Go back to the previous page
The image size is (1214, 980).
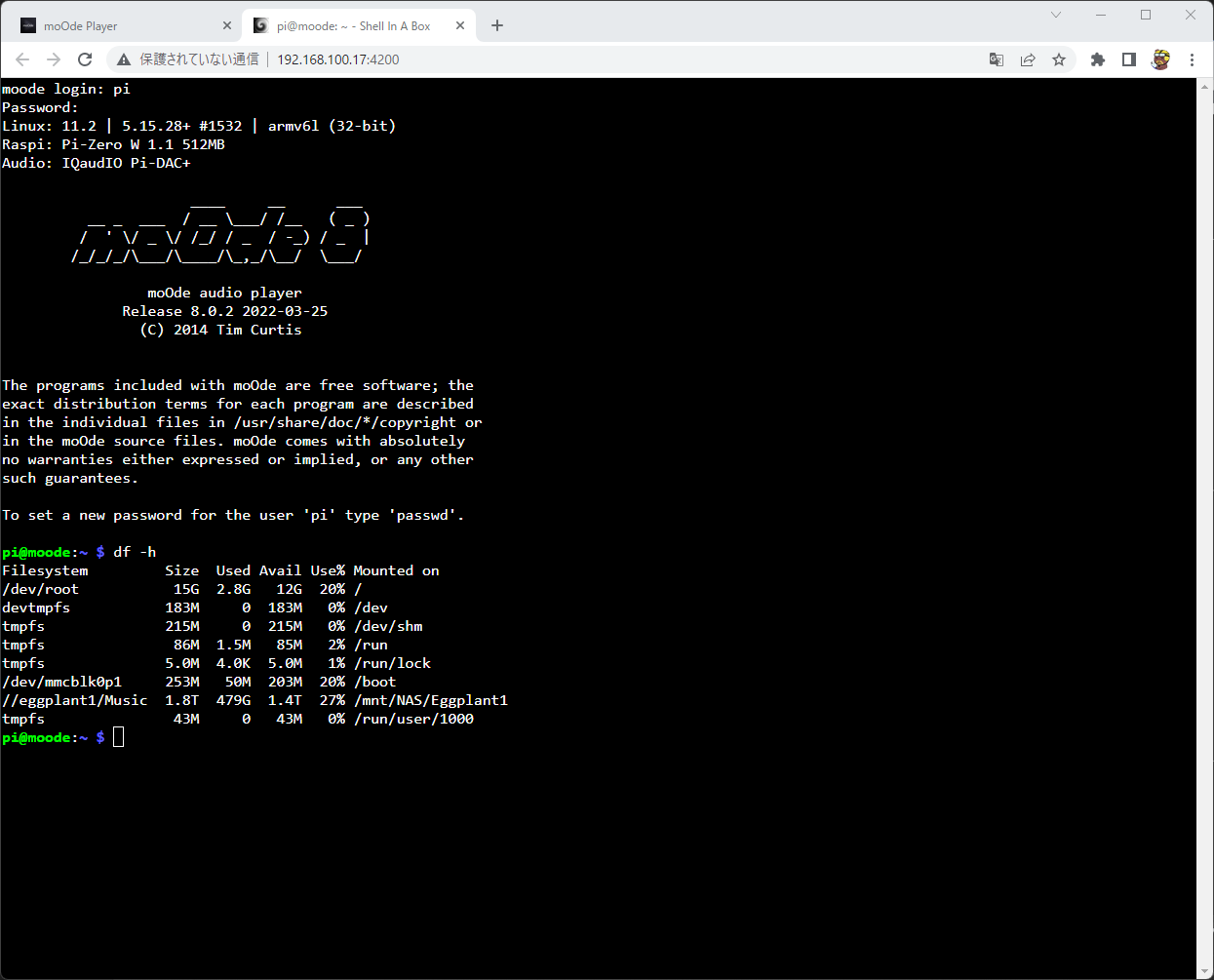click(22, 59)
